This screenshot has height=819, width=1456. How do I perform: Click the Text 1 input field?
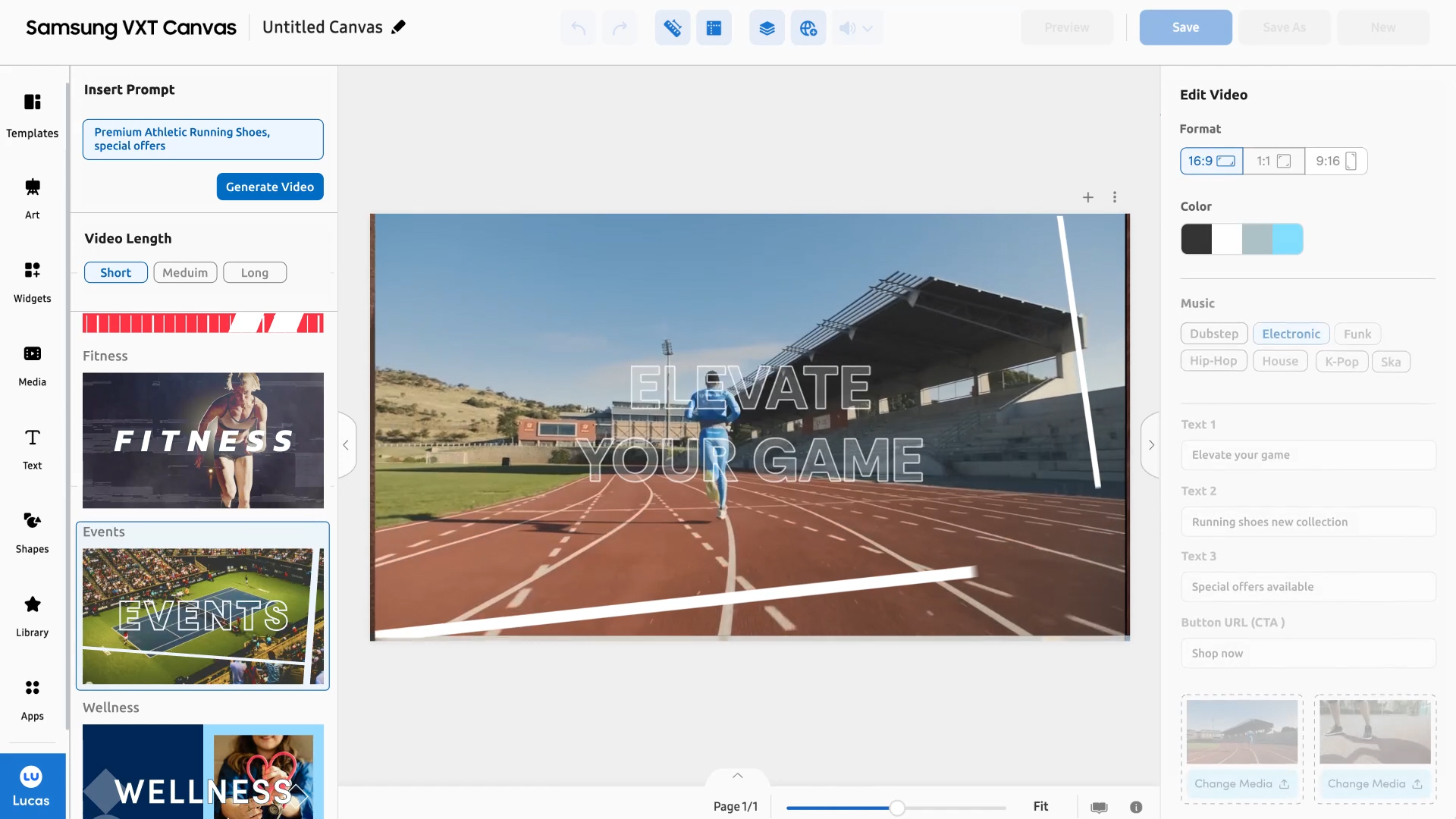(1308, 455)
